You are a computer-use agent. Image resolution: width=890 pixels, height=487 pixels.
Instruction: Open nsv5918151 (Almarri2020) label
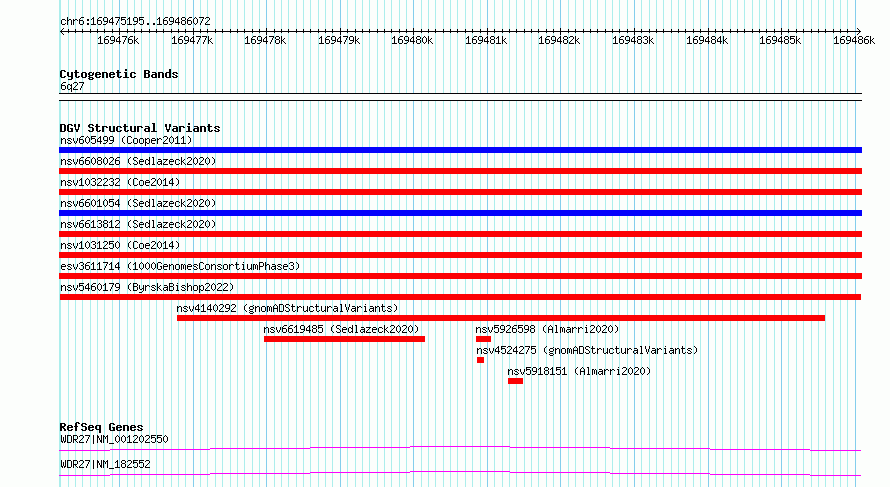click(579, 371)
